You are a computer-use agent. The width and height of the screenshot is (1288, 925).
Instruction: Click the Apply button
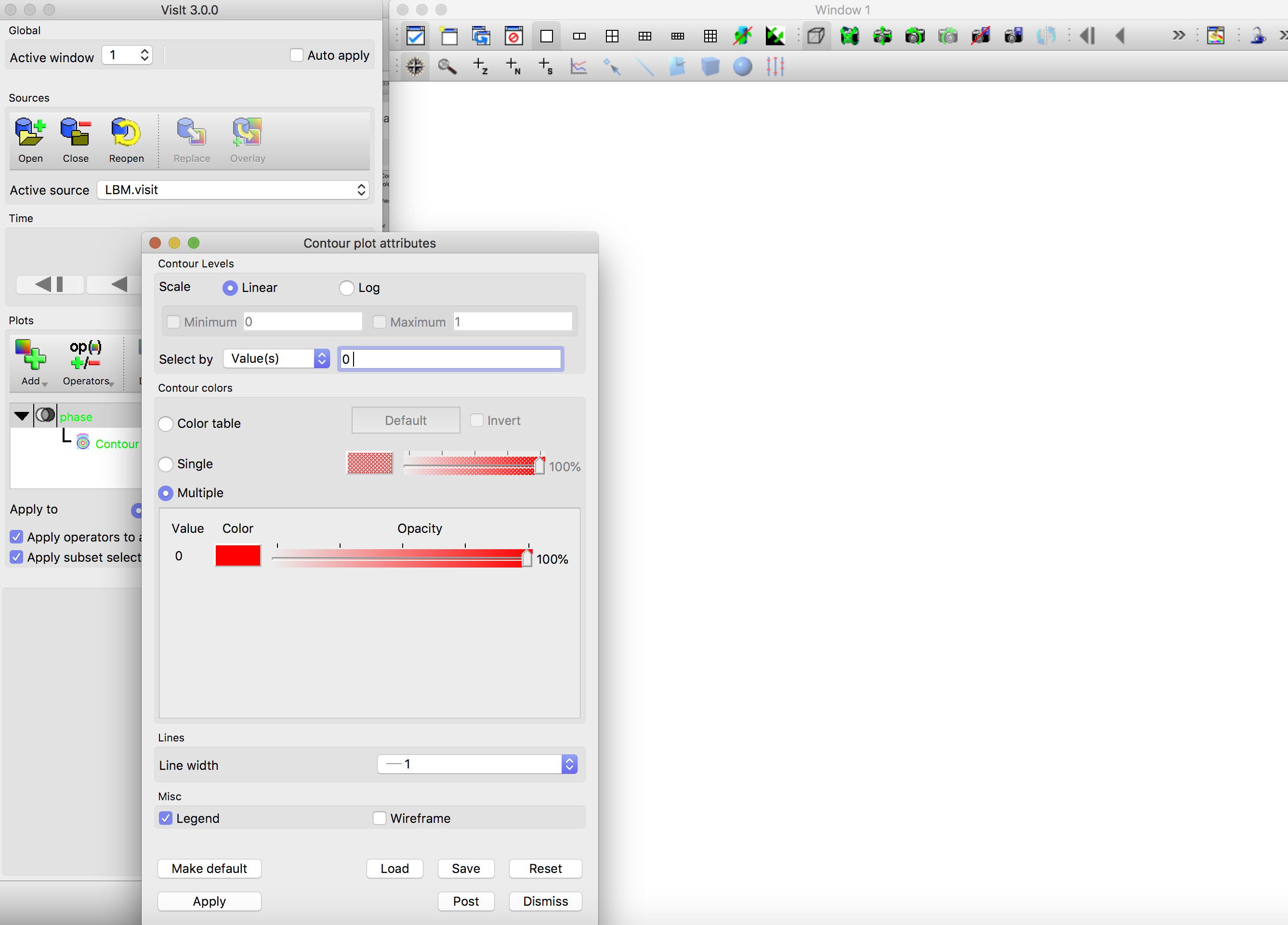tap(209, 901)
